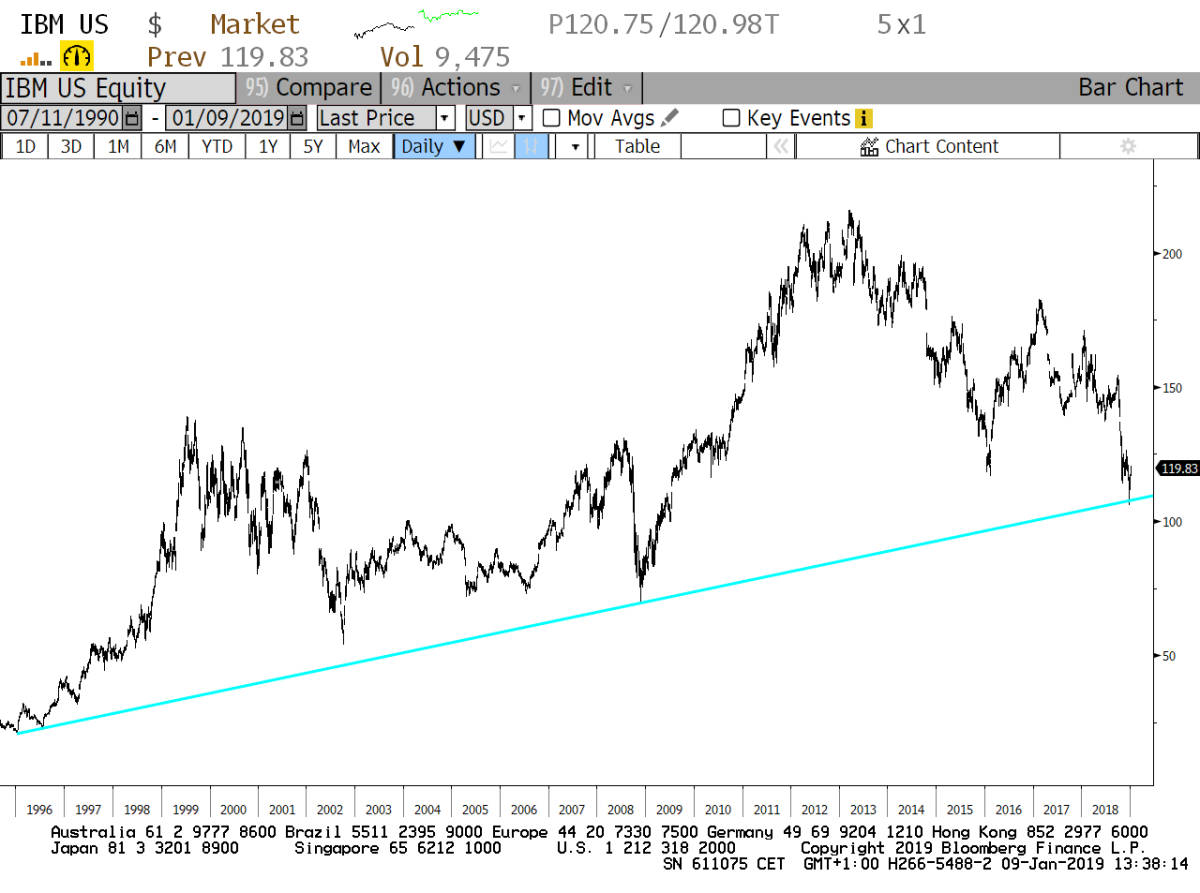
Task: Open the Daily periodicity dropdown
Action: click(433, 146)
